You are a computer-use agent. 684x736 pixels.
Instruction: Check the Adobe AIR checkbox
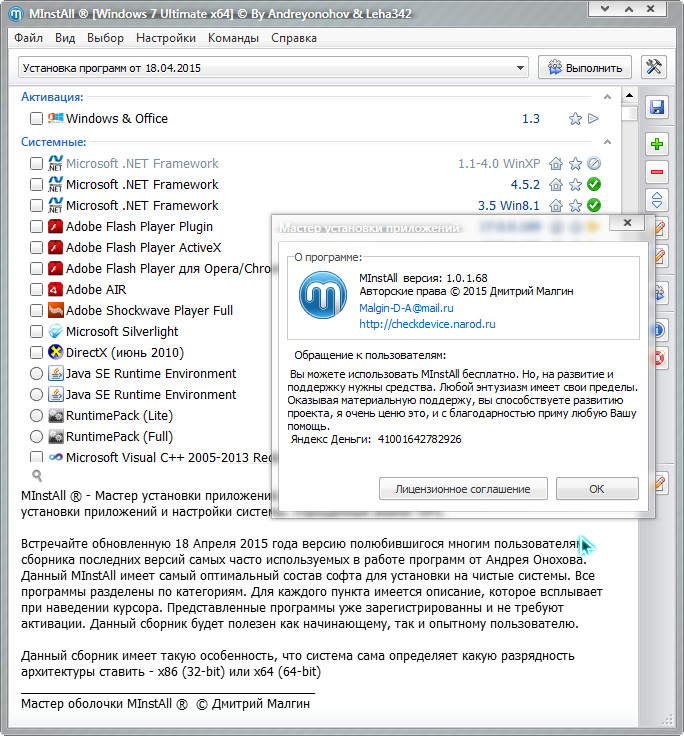pyautogui.click(x=36, y=290)
